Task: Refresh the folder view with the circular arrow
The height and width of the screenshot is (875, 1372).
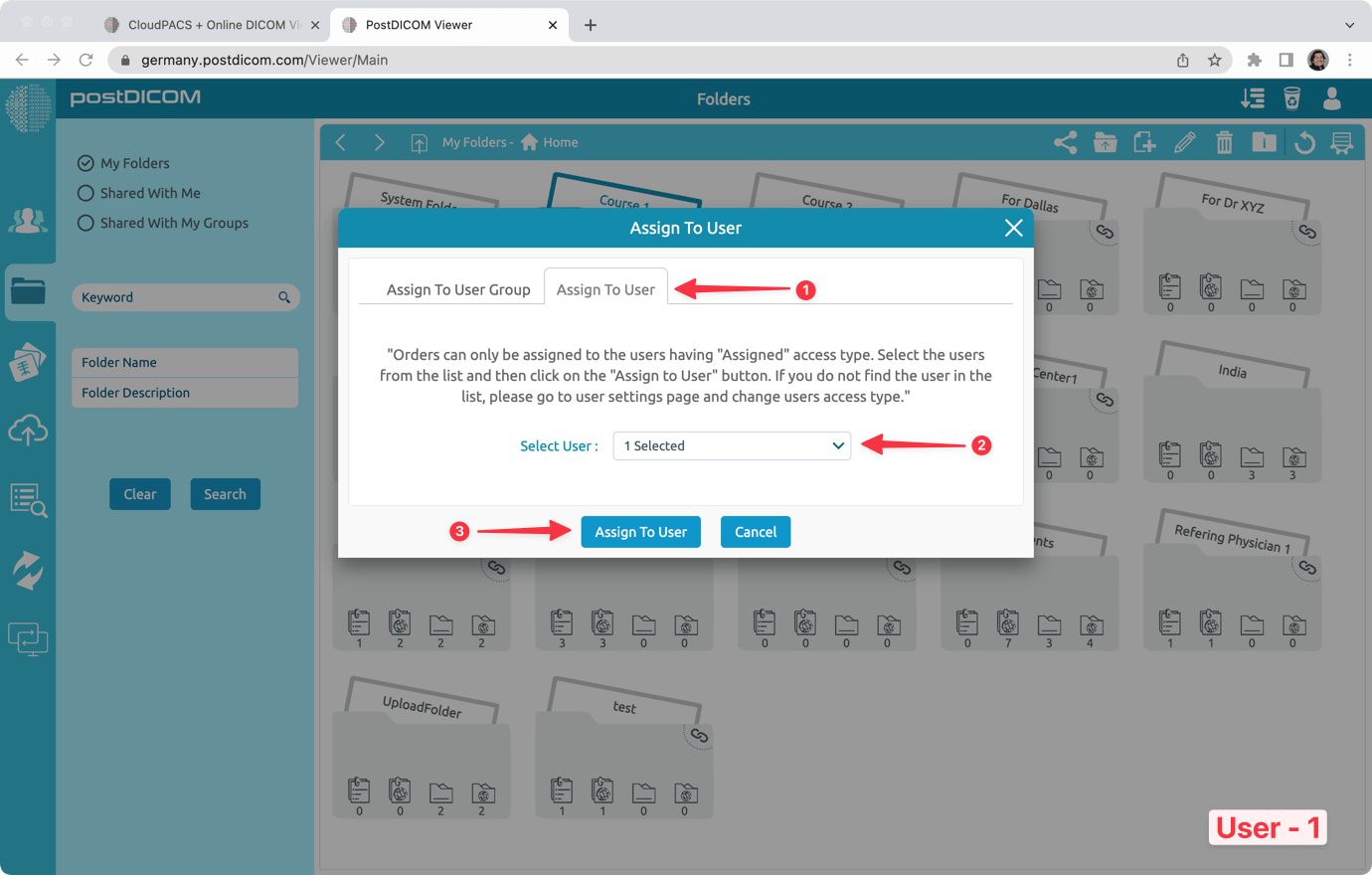Action: coord(1303,142)
